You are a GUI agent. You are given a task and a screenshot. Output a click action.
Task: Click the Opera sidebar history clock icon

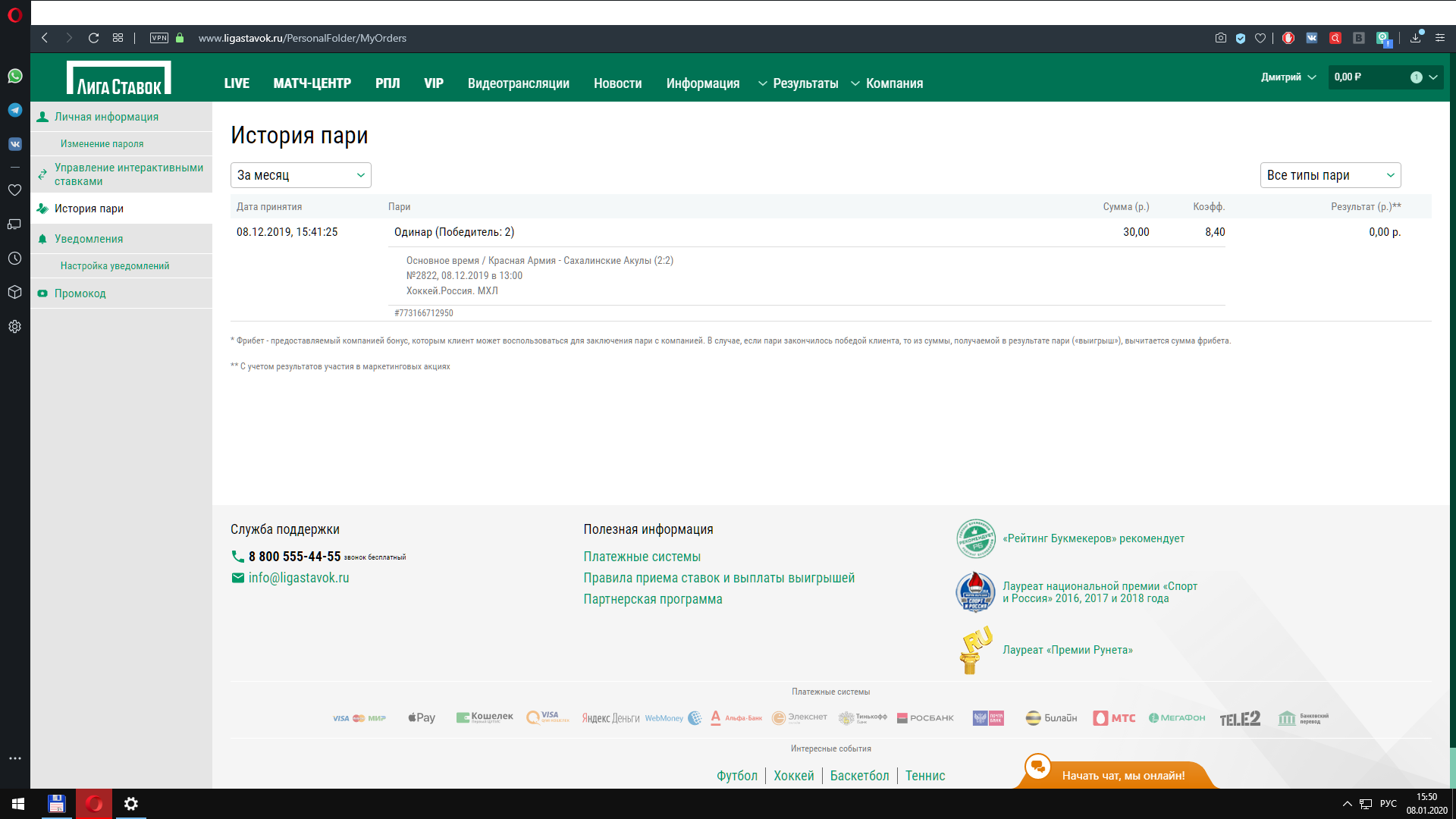click(x=15, y=259)
